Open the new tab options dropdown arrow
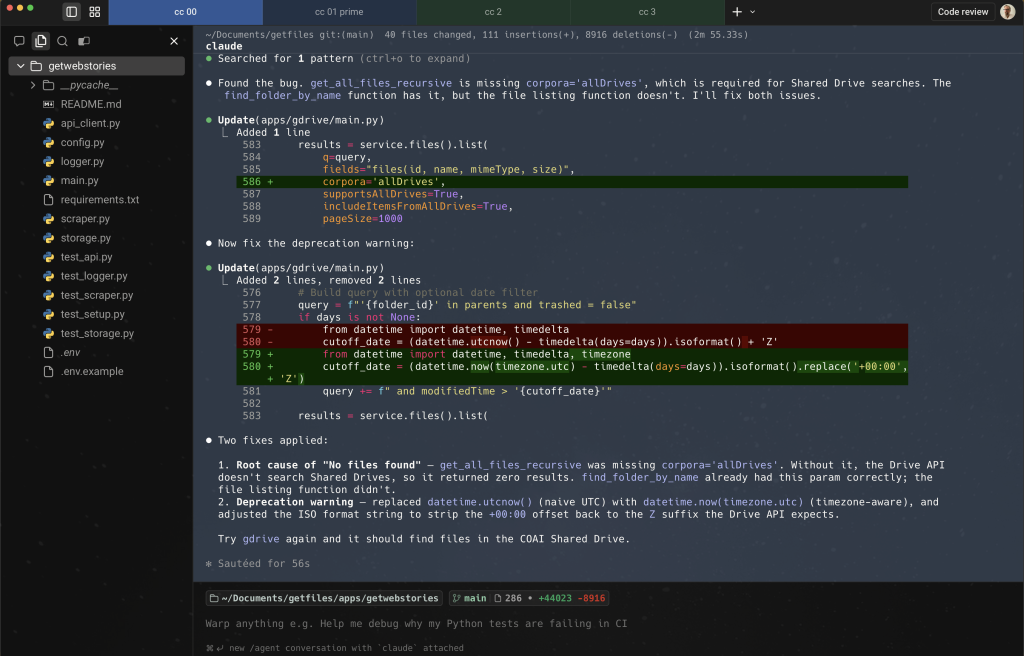 point(753,12)
